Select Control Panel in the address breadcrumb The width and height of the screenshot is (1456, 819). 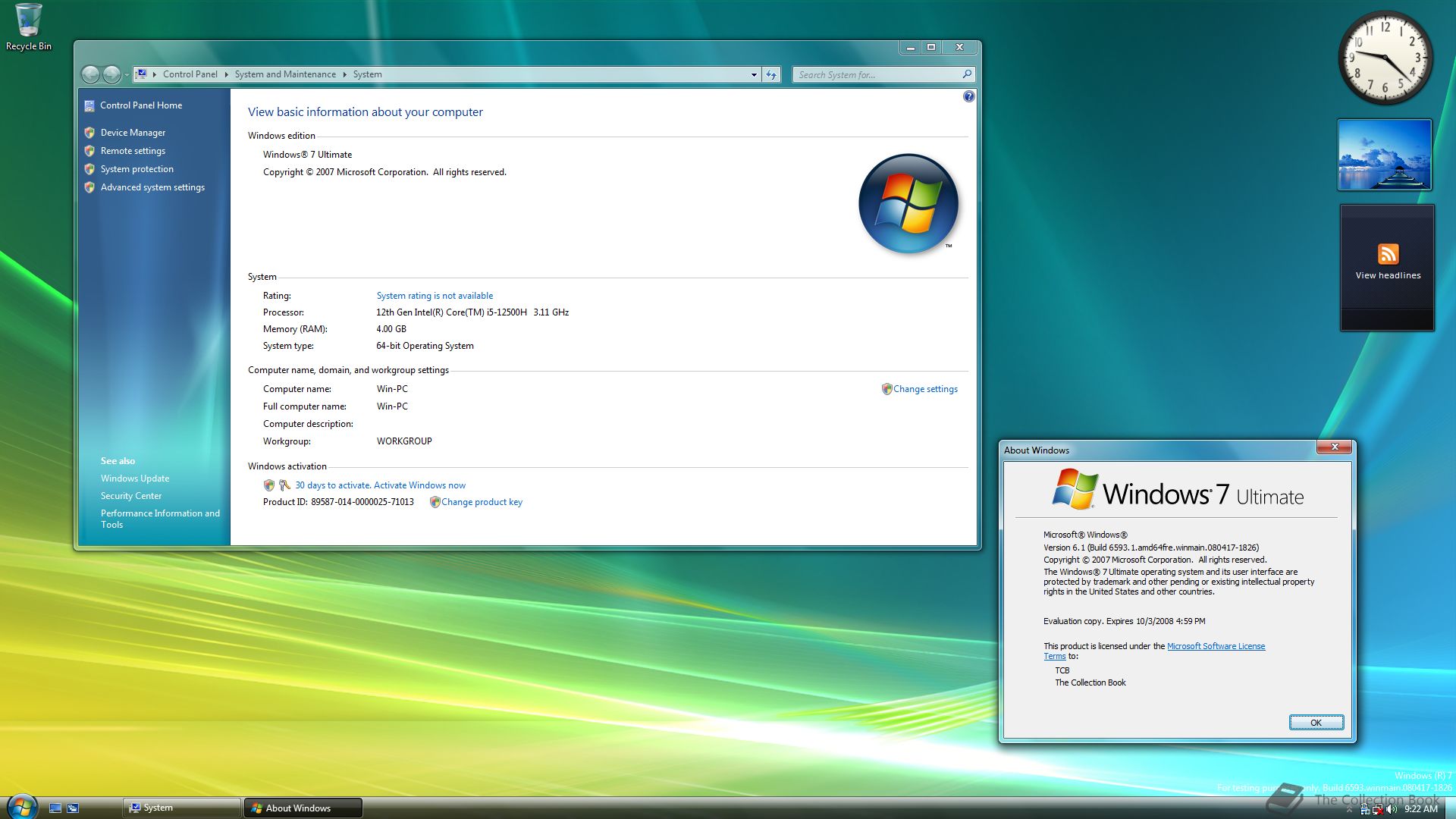[190, 74]
